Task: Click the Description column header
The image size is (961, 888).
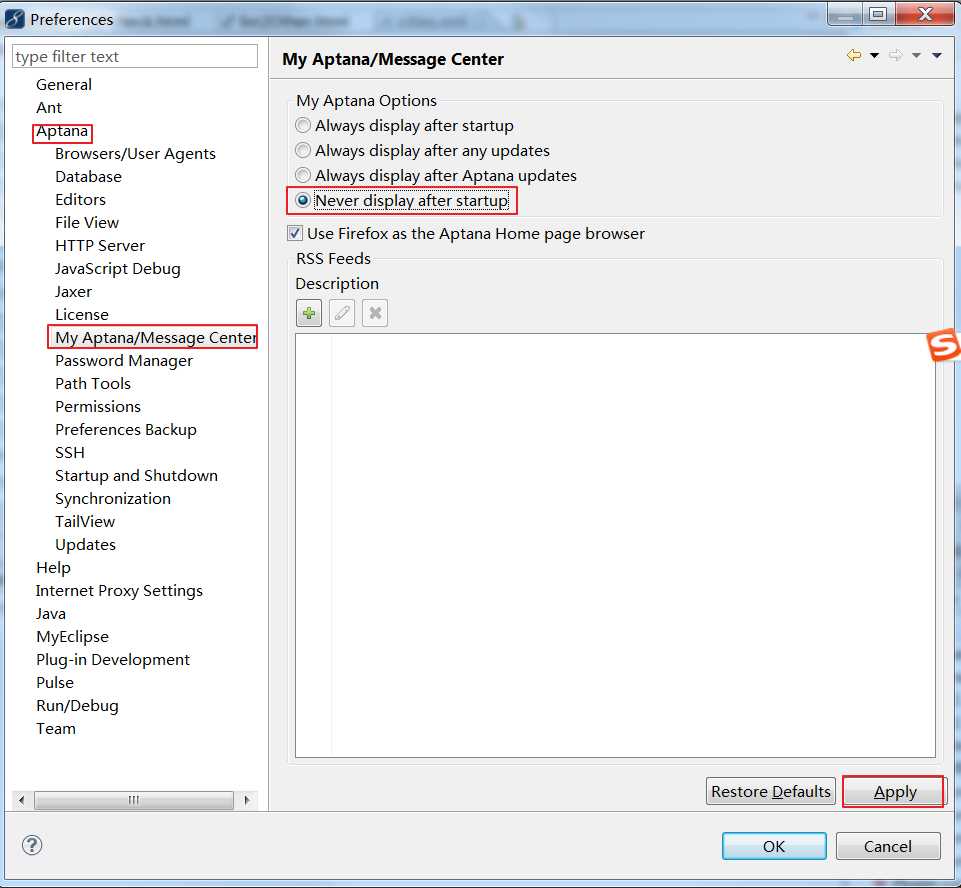Action: tap(337, 284)
